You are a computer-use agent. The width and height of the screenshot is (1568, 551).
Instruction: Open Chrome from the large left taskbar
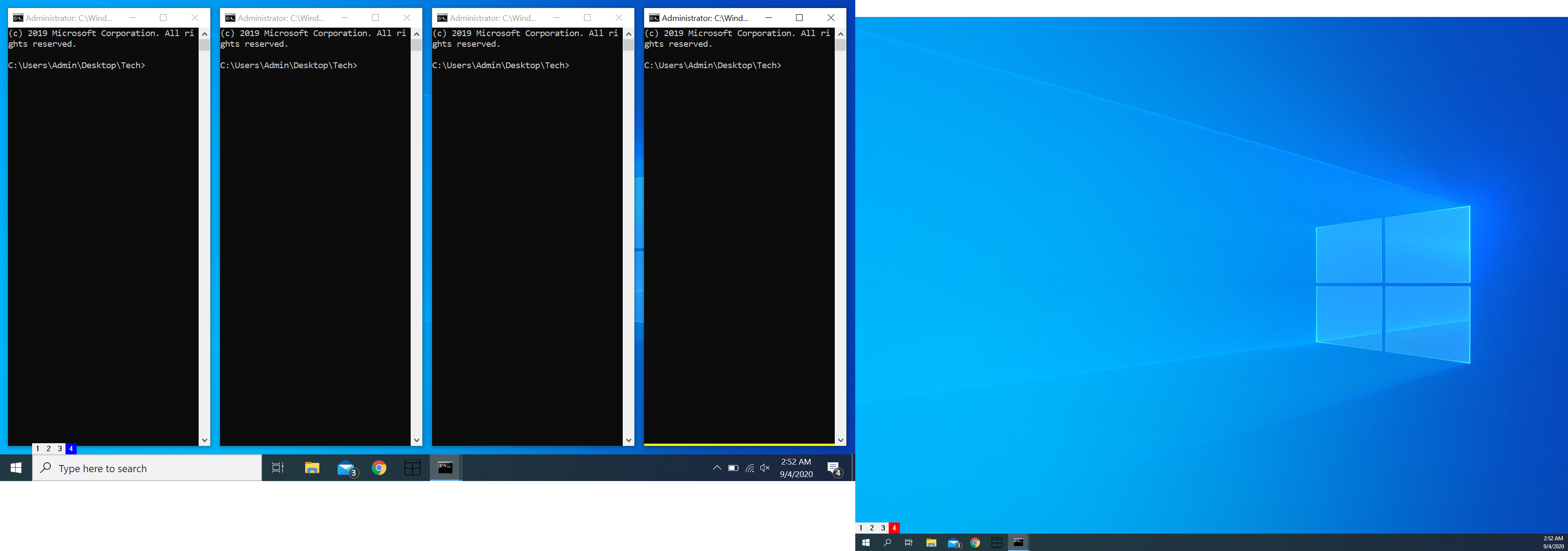point(379,468)
